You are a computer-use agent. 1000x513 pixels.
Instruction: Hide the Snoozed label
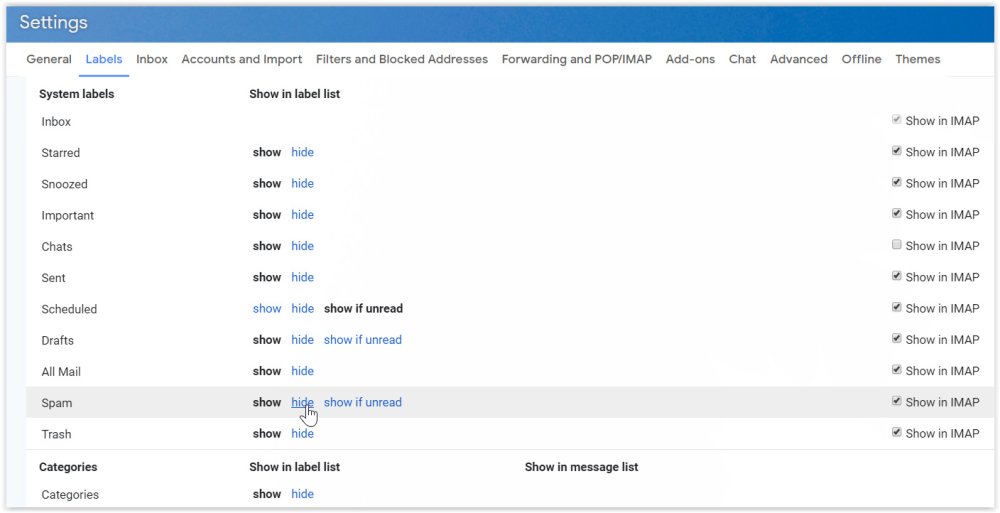point(302,184)
